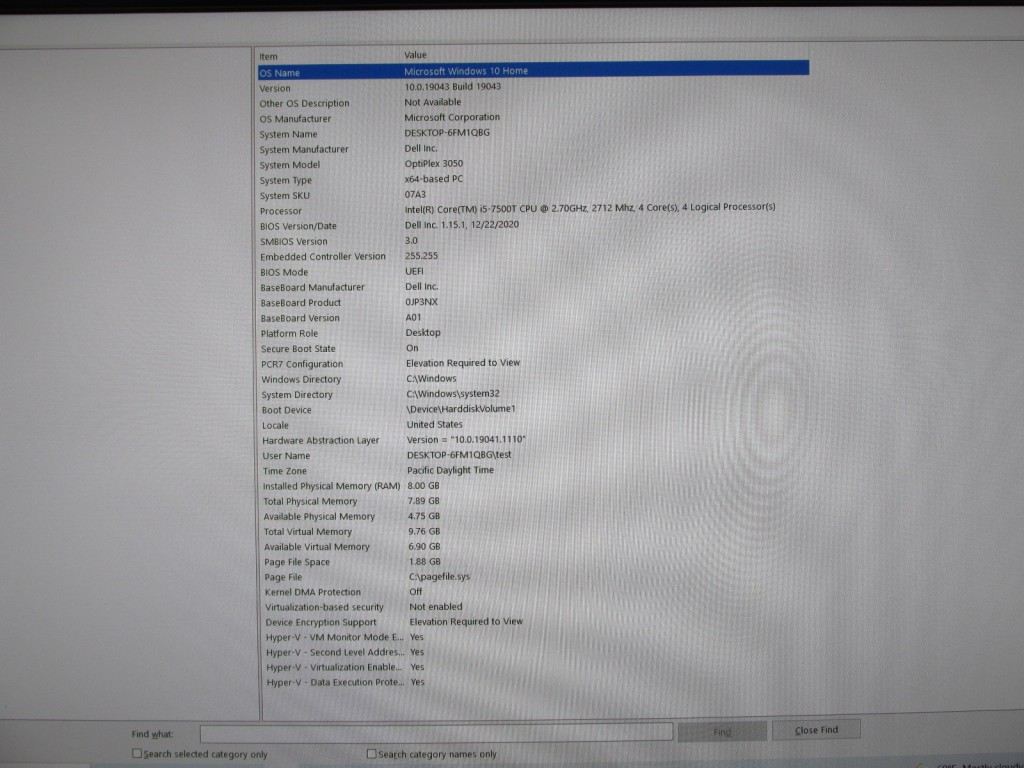
Task: Click the 'OptiPlex 3050' value
Action: (434, 164)
